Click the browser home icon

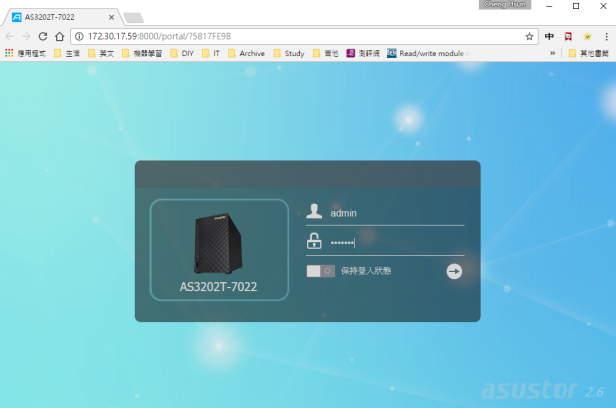60,36
